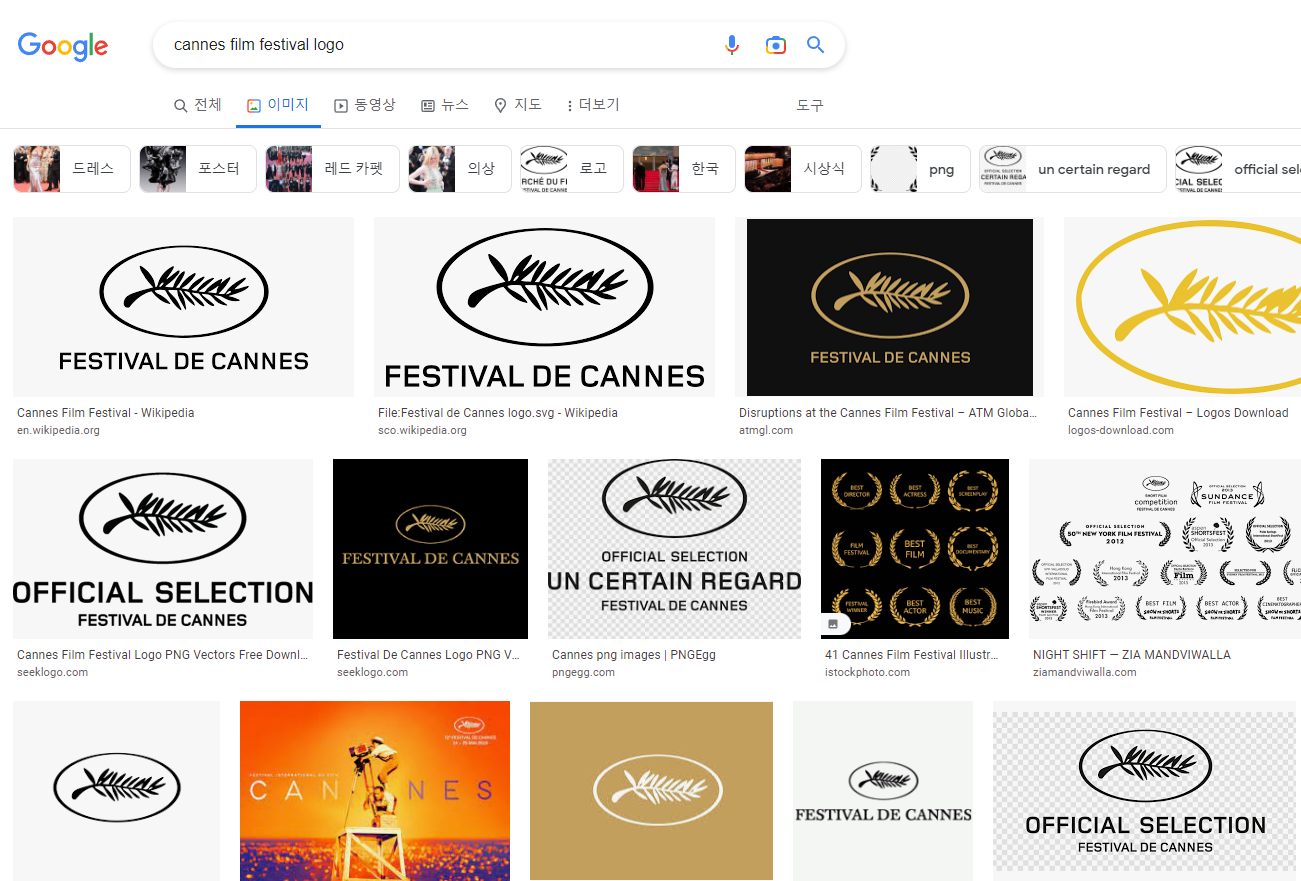
Task: Open the small serif Festival de Cannes image
Action: tap(883, 791)
